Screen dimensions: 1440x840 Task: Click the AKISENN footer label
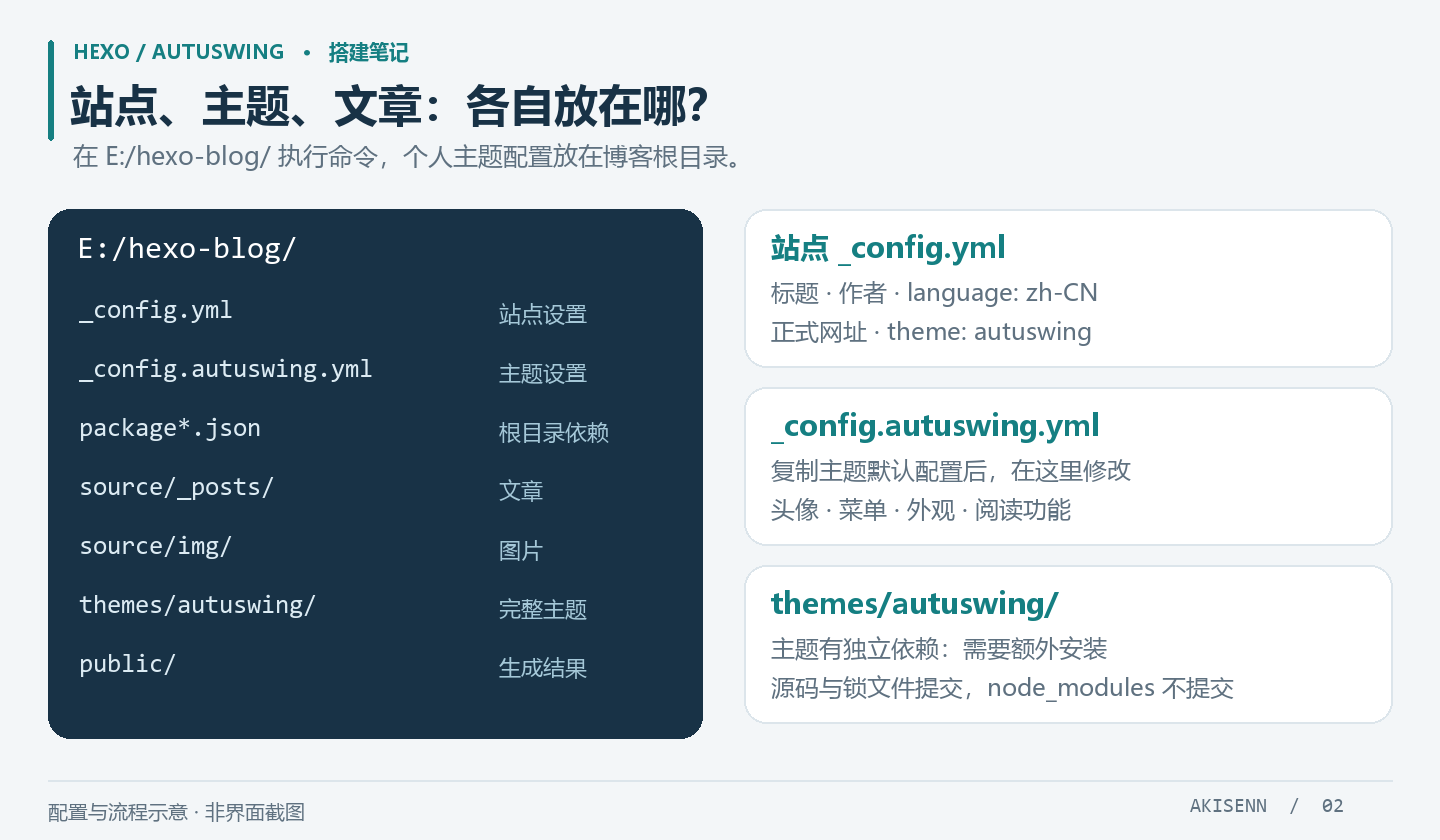1228,806
